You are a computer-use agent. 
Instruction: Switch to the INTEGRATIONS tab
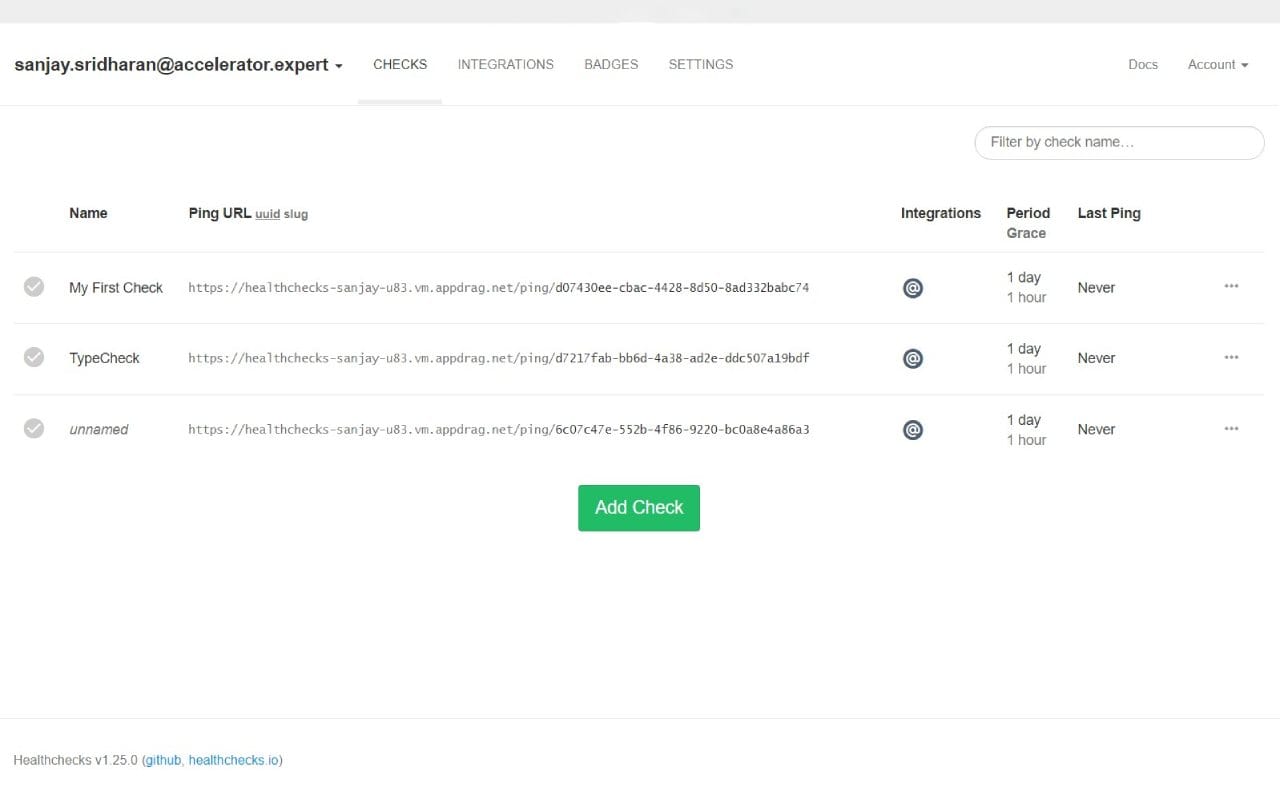(505, 64)
